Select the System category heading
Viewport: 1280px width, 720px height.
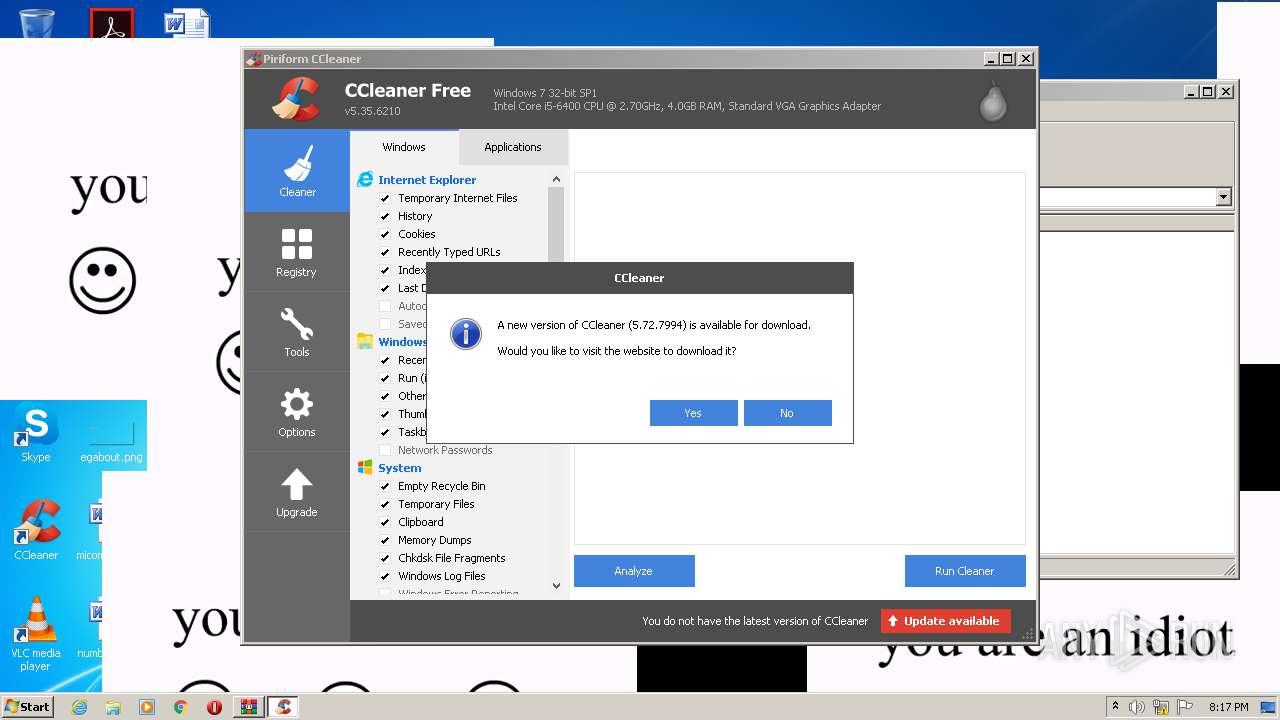pos(400,468)
